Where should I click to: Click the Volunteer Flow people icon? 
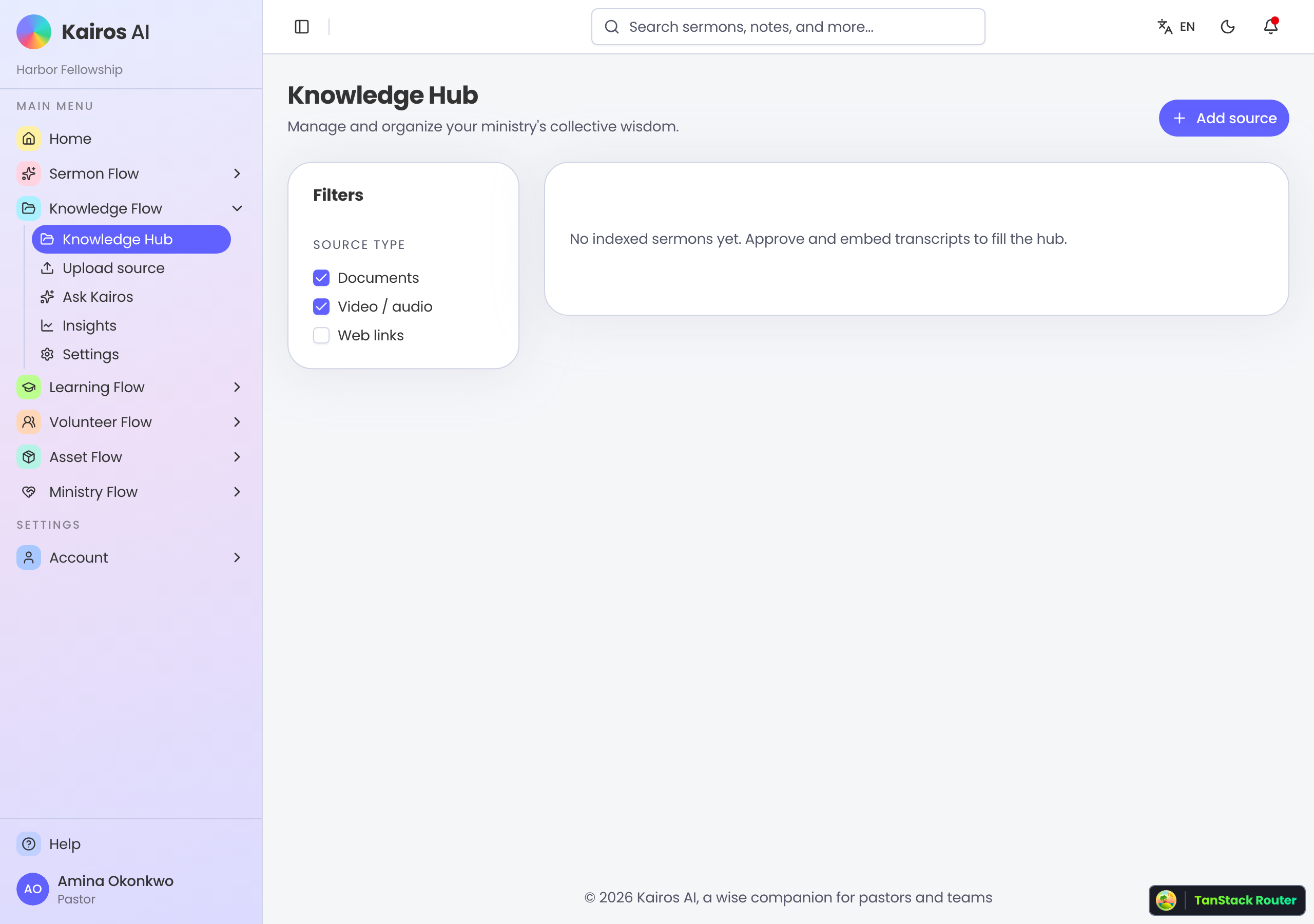tap(29, 422)
